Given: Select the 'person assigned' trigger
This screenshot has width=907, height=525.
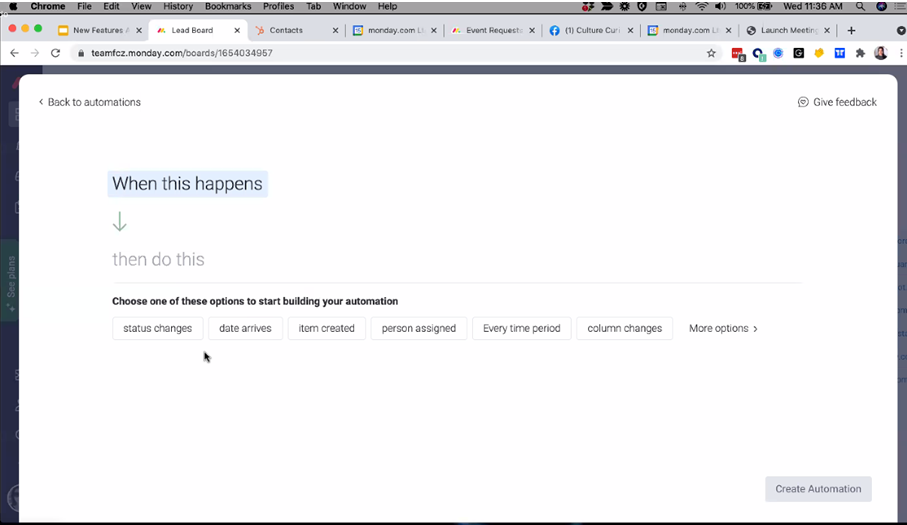Looking at the screenshot, I should [418, 328].
